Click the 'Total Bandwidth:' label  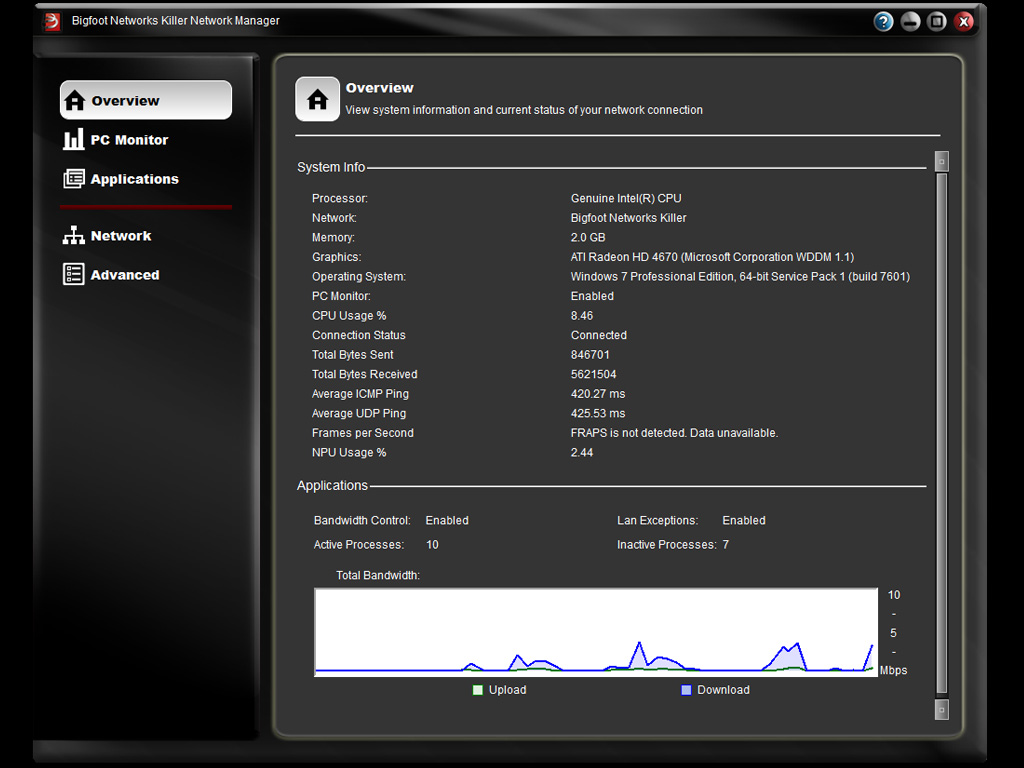(x=377, y=575)
